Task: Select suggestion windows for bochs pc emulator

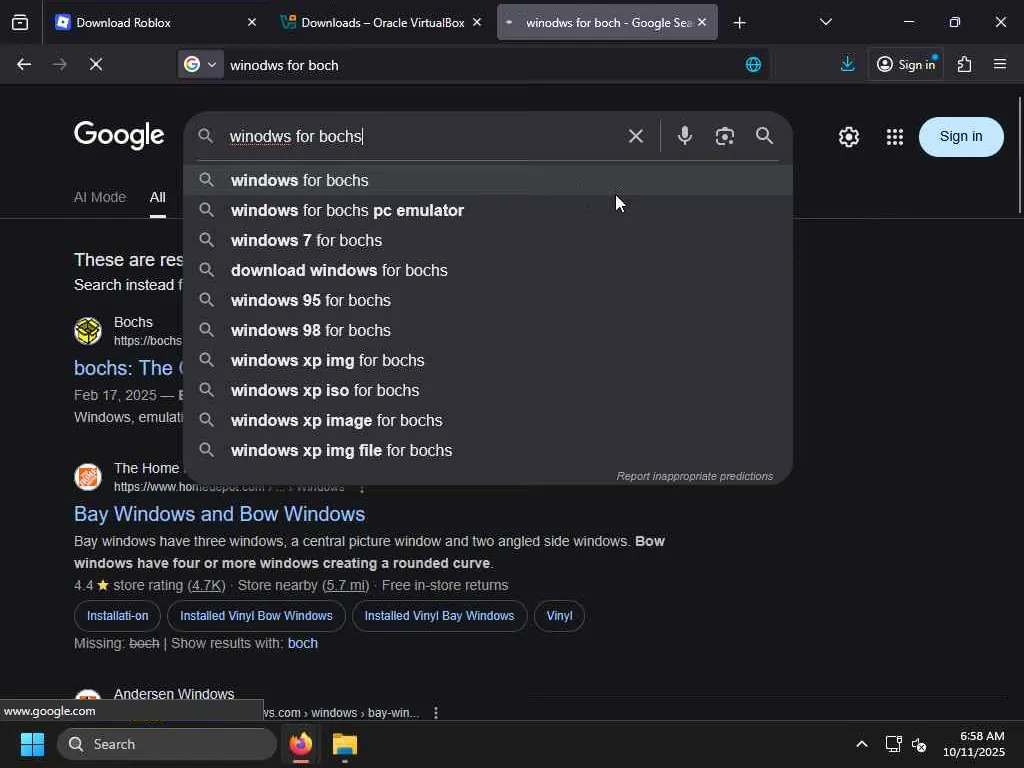Action: coord(488,210)
